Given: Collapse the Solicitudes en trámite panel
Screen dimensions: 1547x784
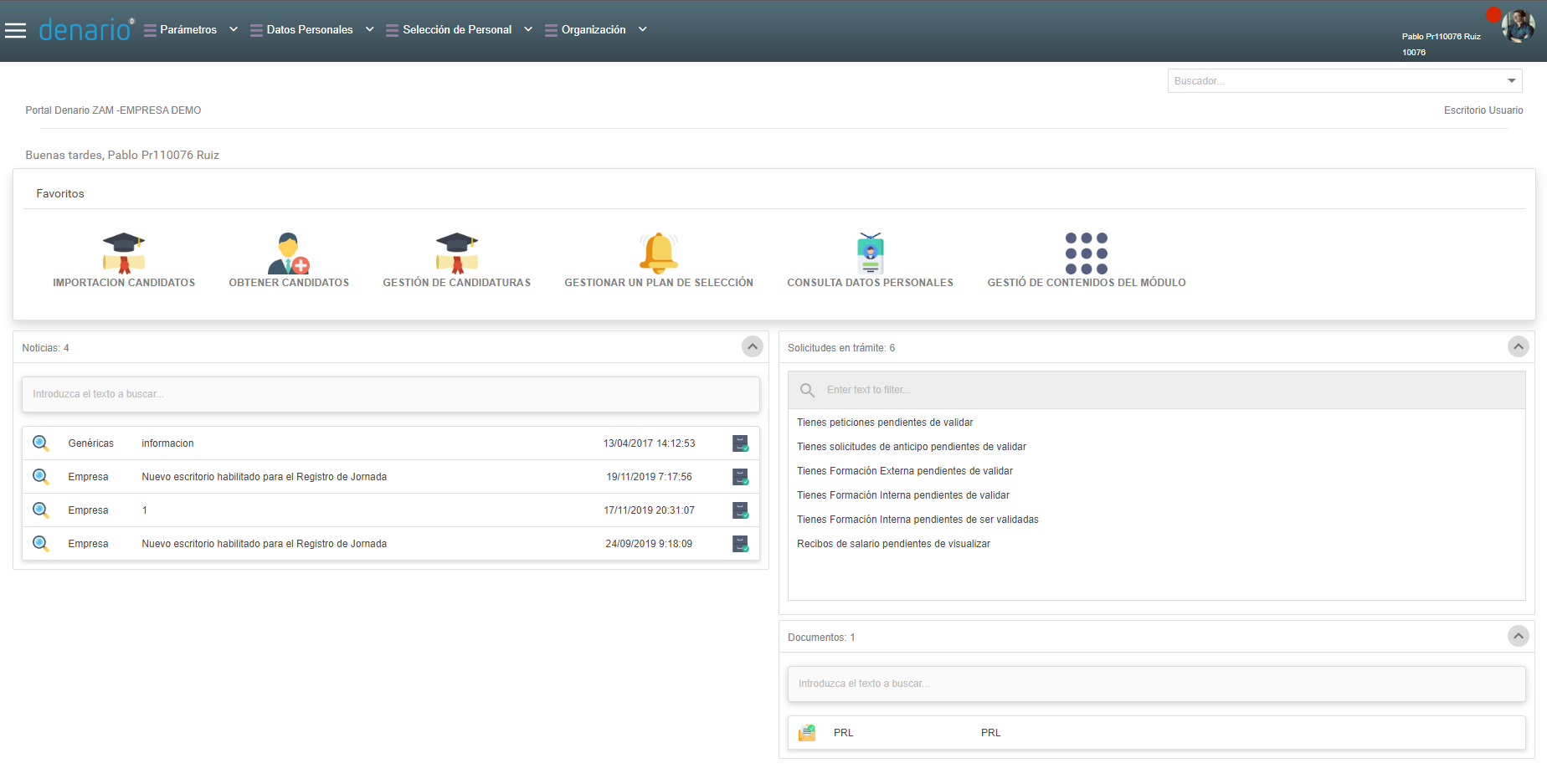Looking at the screenshot, I should pyautogui.click(x=1519, y=346).
